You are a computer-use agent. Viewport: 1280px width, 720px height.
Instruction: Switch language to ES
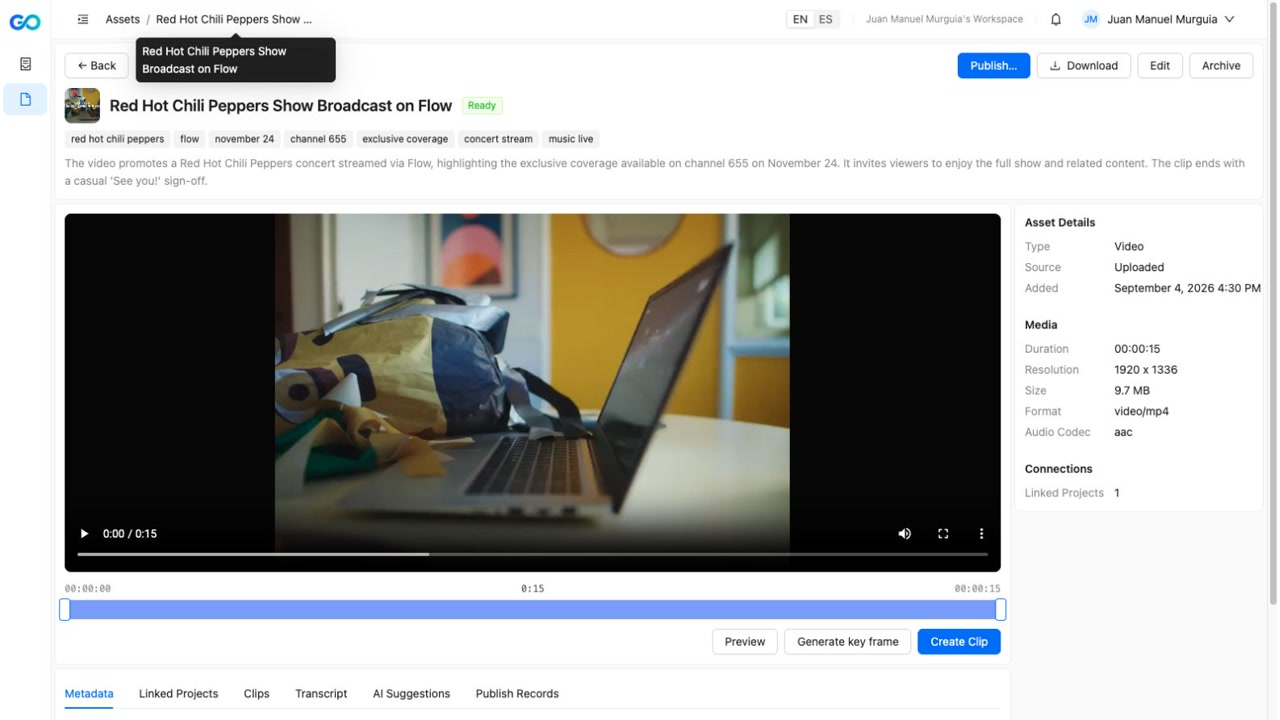[826, 19]
